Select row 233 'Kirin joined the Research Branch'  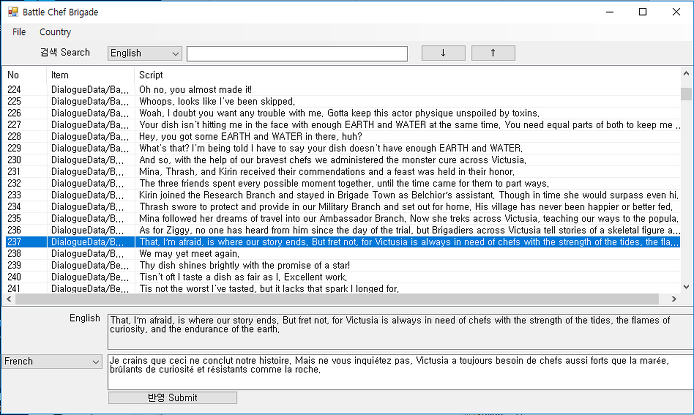[342, 195]
